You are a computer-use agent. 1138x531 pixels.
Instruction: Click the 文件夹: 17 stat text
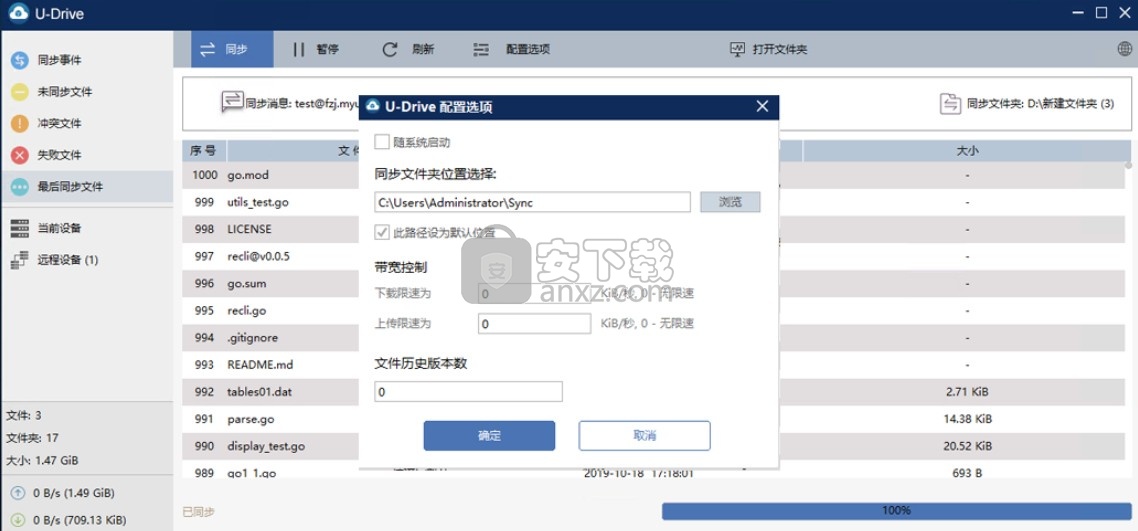[33, 438]
